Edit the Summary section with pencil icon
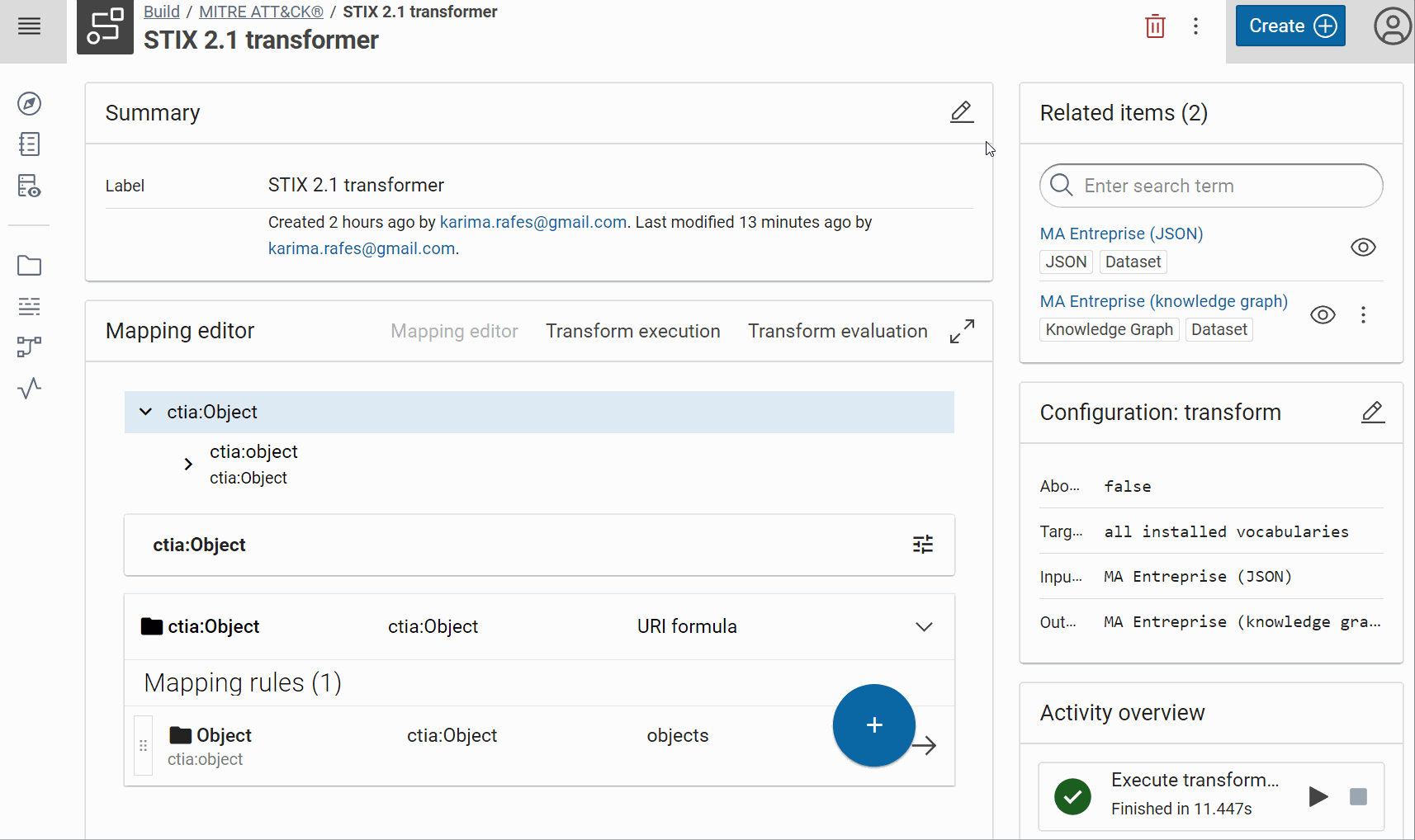This screenshot has height=840, width=1415. 961,112
